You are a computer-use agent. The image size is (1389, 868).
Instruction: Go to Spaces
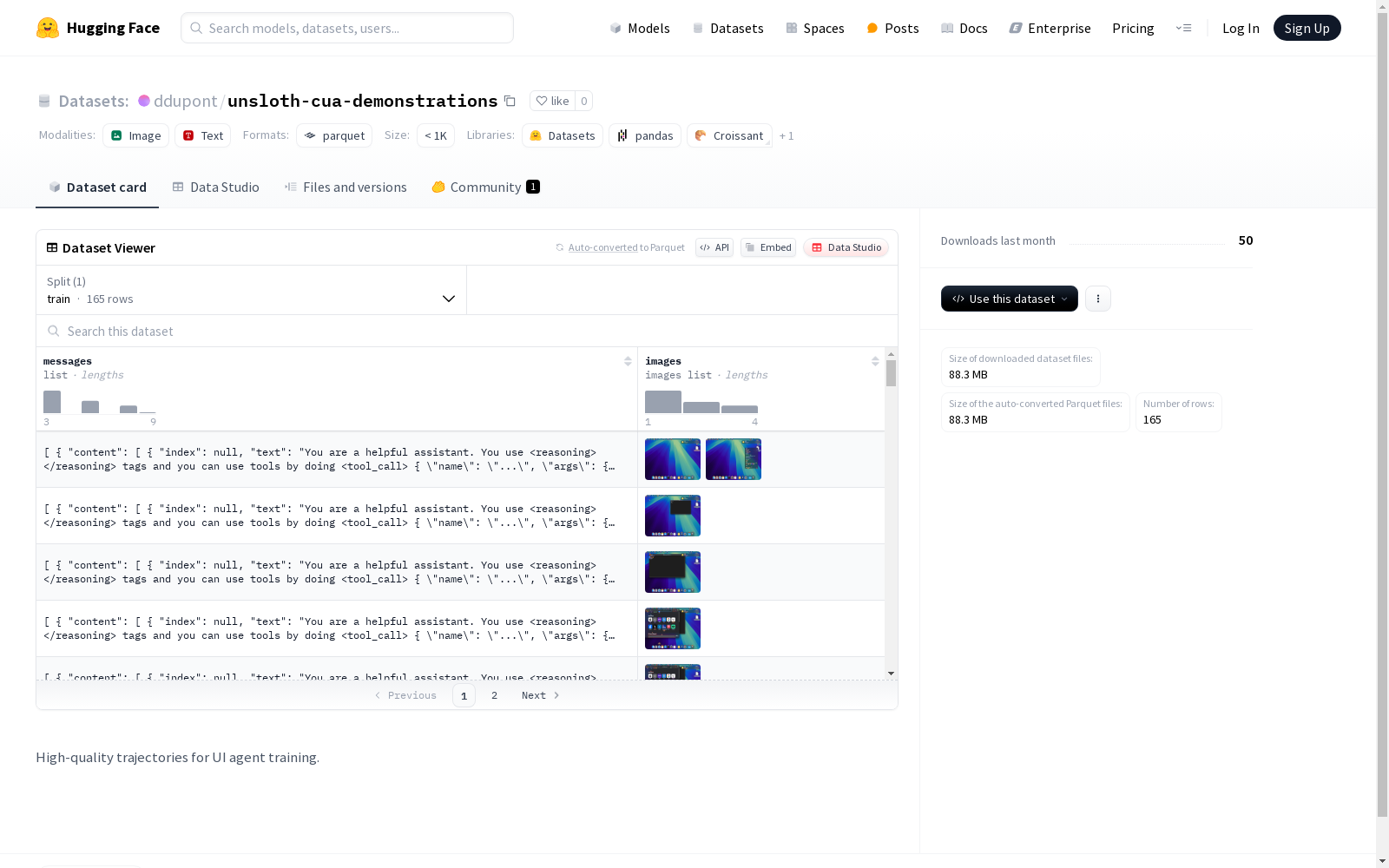[815, 28]
